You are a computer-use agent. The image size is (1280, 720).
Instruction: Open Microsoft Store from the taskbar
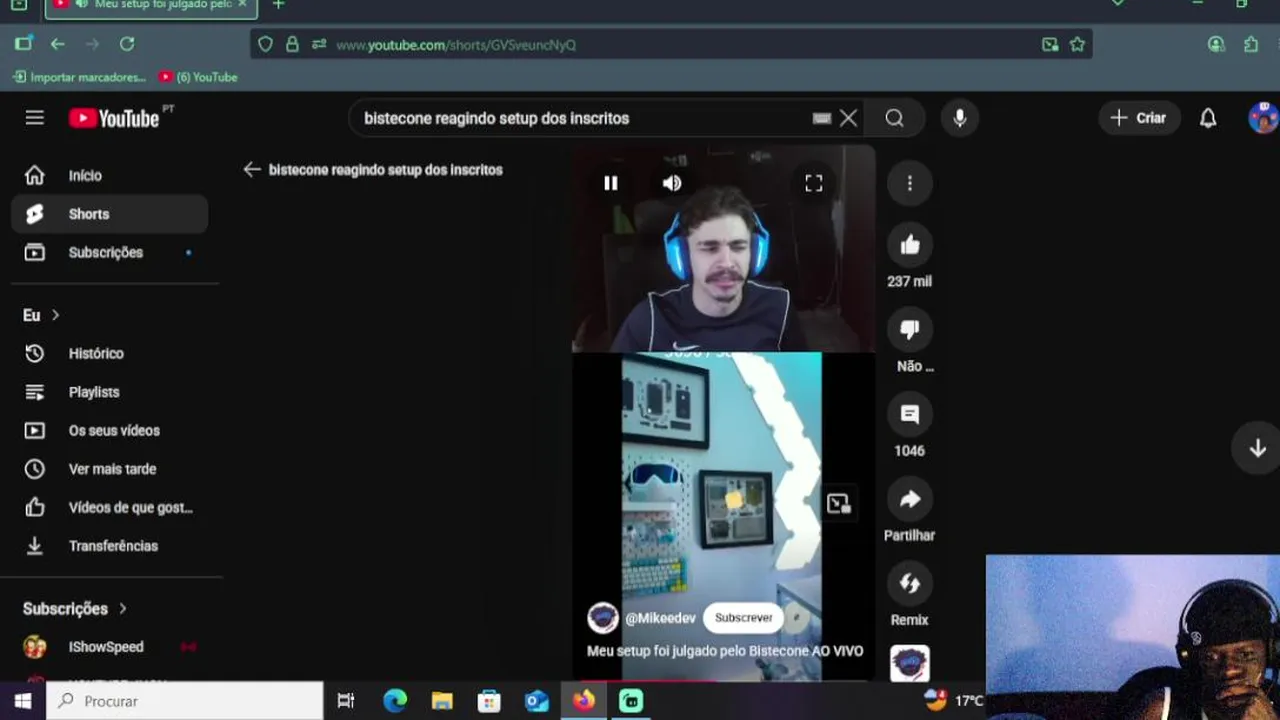(489, 701)
